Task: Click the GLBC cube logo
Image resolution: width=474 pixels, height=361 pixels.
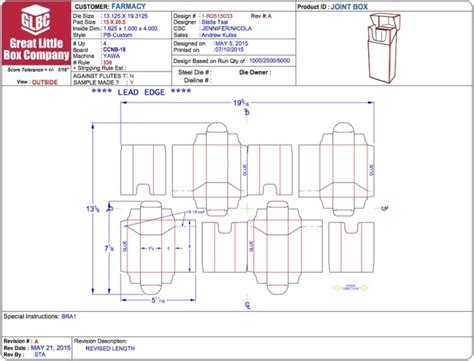Action: tap(35, 20)
